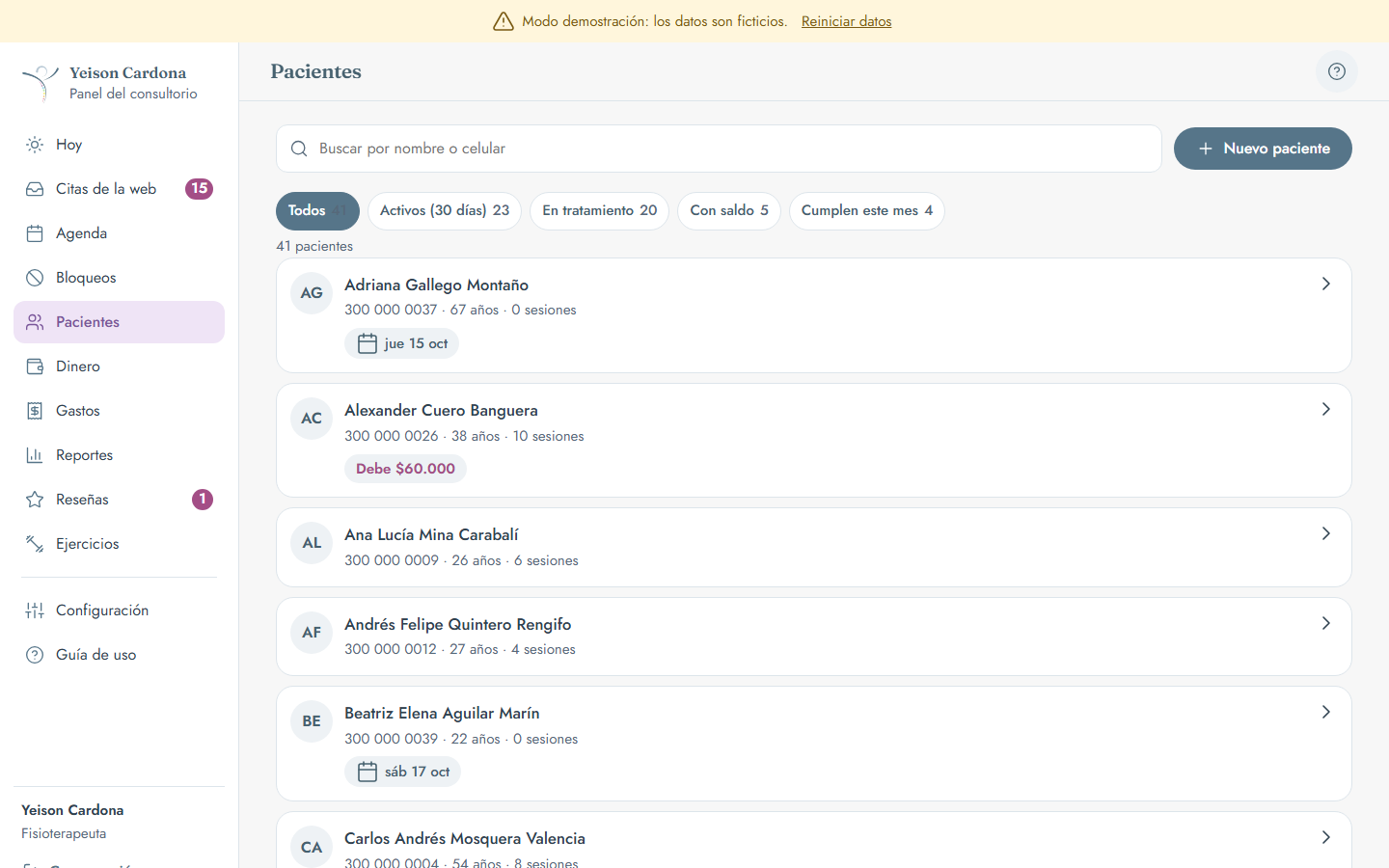Click the warning triangle icon in demo banner
1389x868 pixels.
click(504, 21)
